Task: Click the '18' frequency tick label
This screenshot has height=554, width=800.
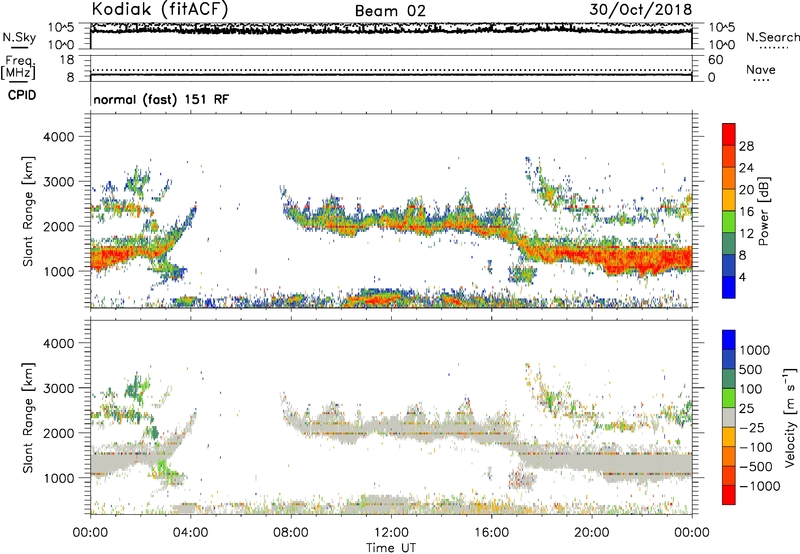Action: [x=67, y=60]
